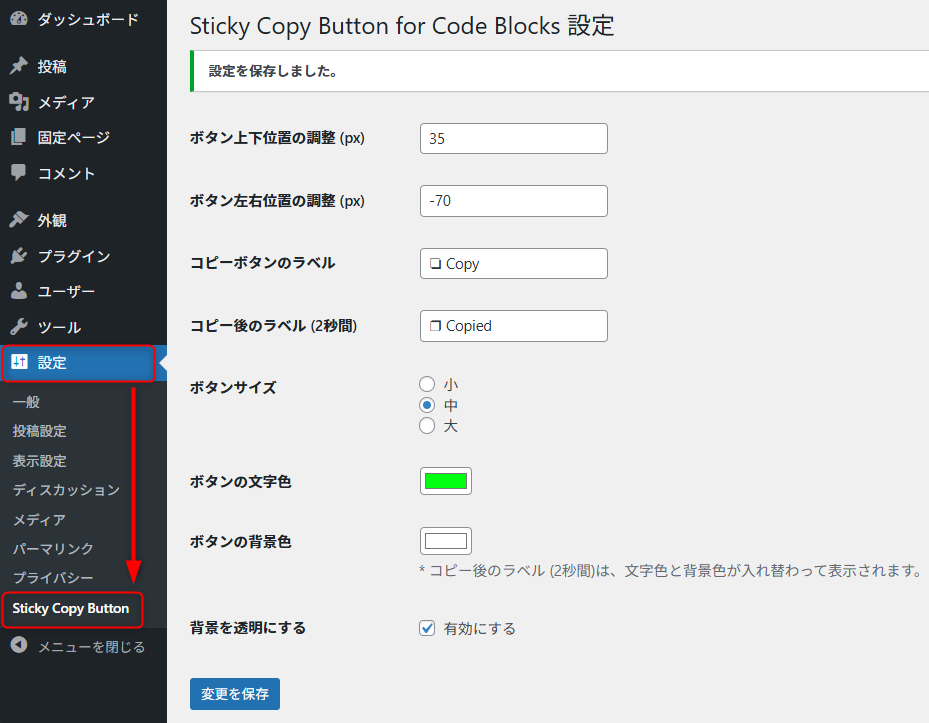Screen dimensions: 929x723
Task: Click the plug icon beside プラグイン
Action: click(x=19, y=255)
